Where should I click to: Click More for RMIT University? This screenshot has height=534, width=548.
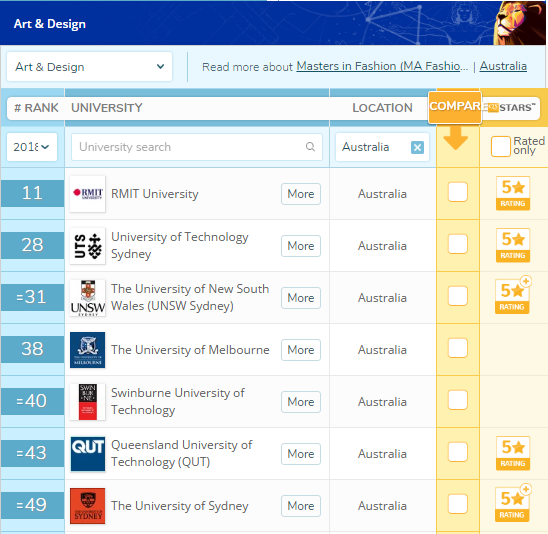301,194
